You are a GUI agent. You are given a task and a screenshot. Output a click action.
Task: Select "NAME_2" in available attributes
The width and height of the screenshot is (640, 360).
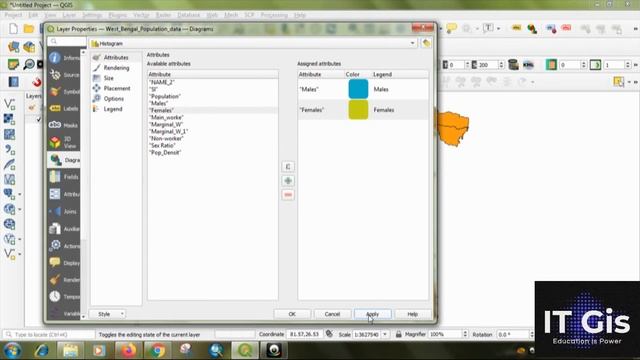[213, 82]
